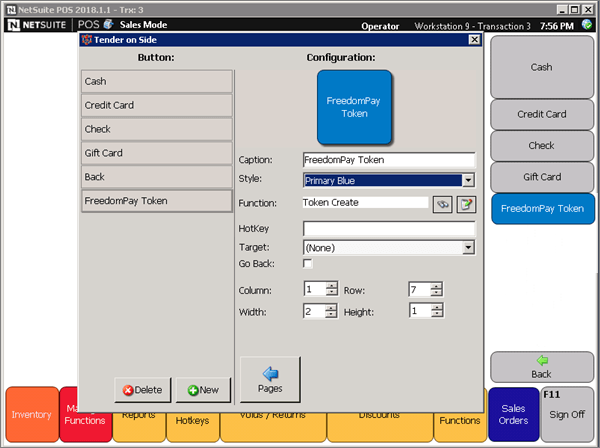Click the NetSuite logo in the header
Viewport: 600px width, 448px height.
[37, 25]
